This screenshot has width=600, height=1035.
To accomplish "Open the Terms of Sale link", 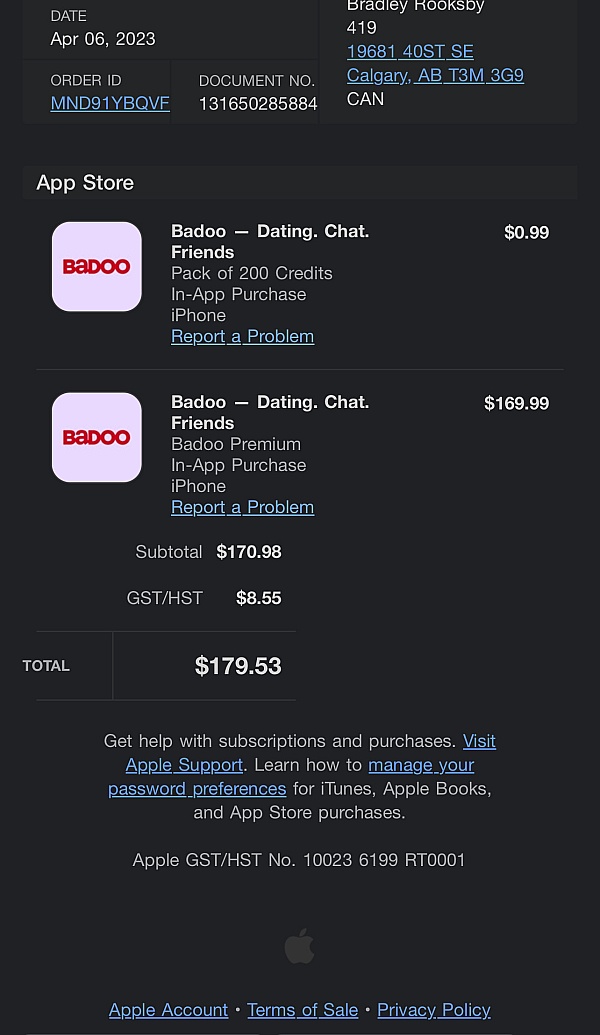I will pos(302,1010).
